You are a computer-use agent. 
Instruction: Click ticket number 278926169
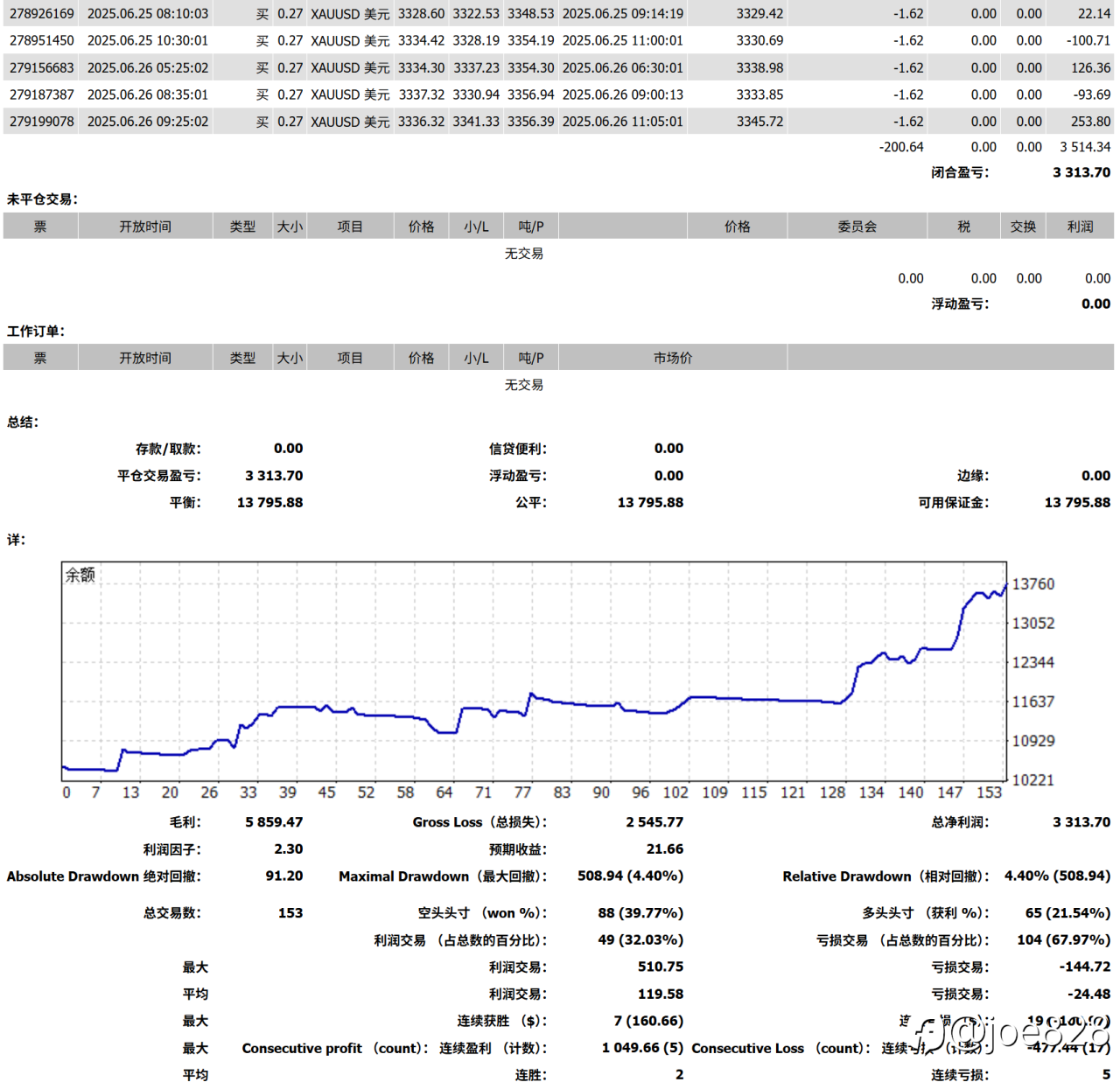click(x=42, y=14)
